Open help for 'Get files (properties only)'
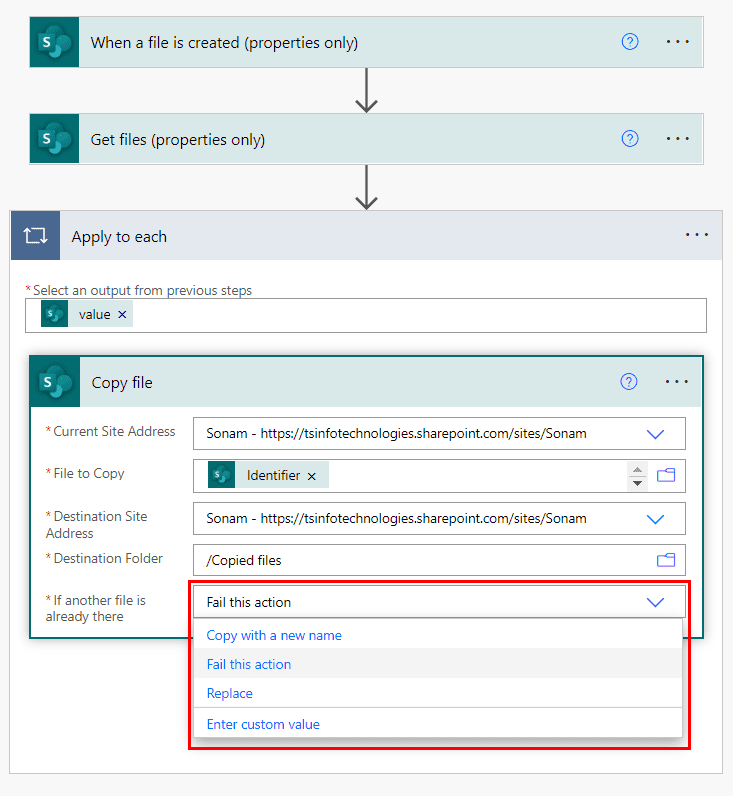 pyautogui.click(x=630, y=139)
